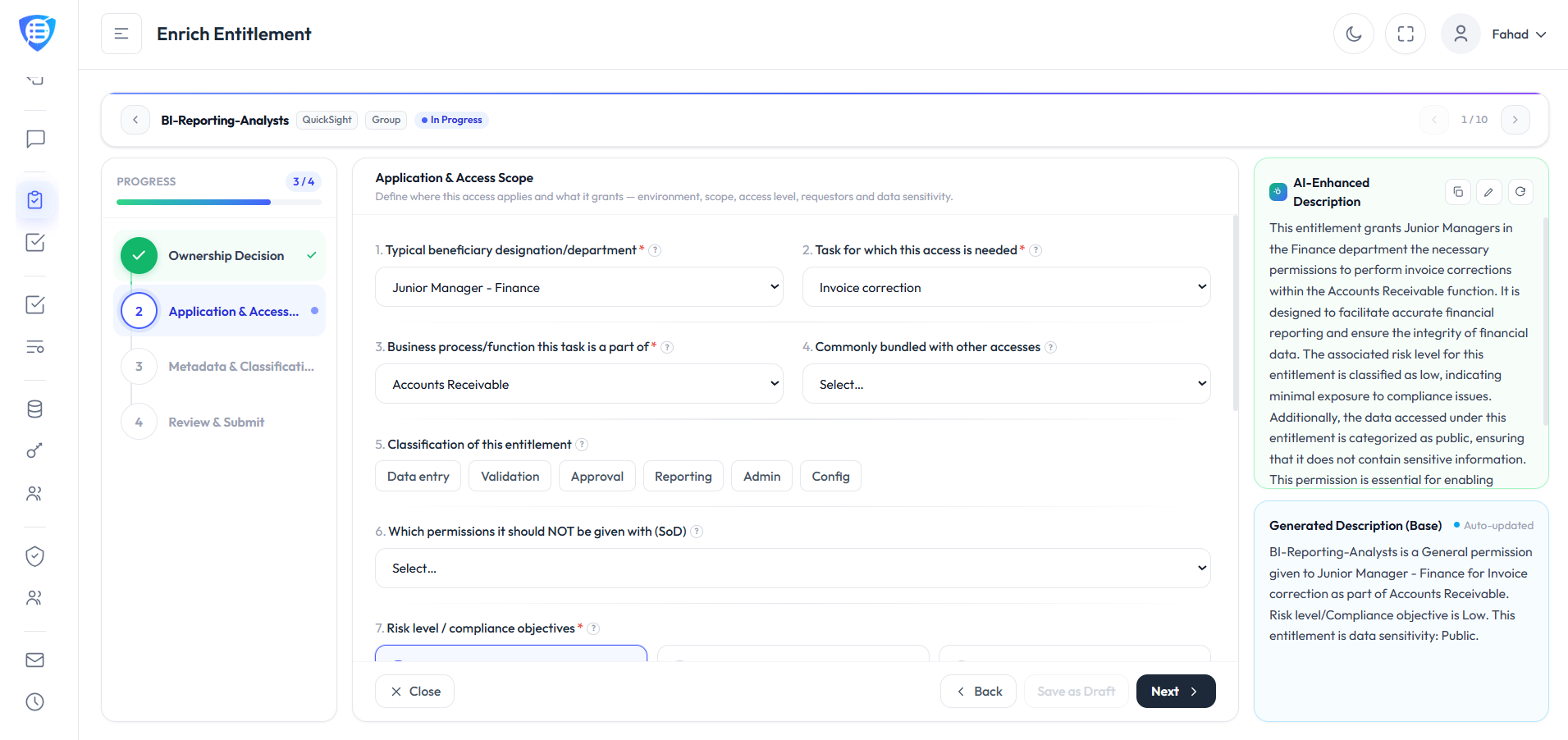Open SoD permissions Select dropdown
The width and height of the screenshot is (1568, 740).
(793, 569)
